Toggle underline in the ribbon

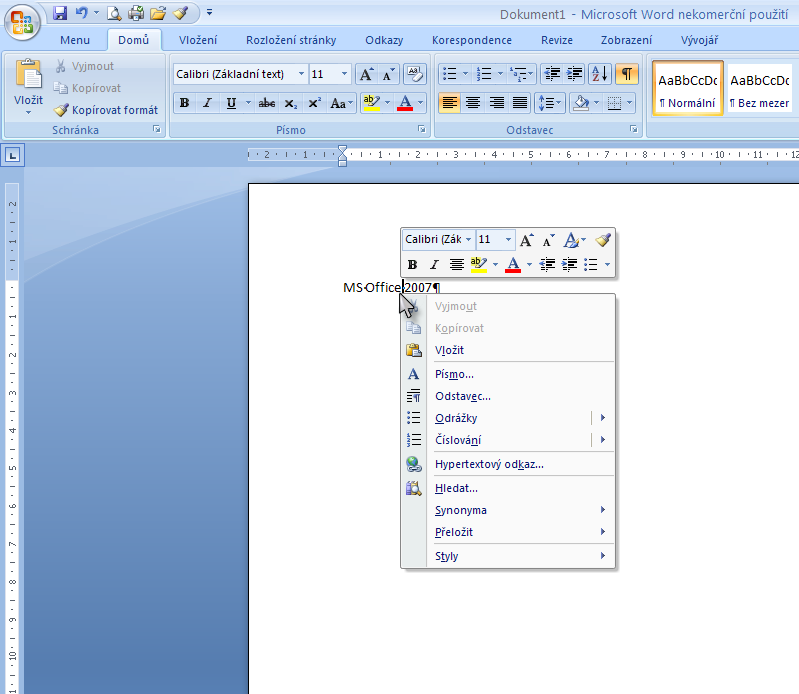coord(231,103)
